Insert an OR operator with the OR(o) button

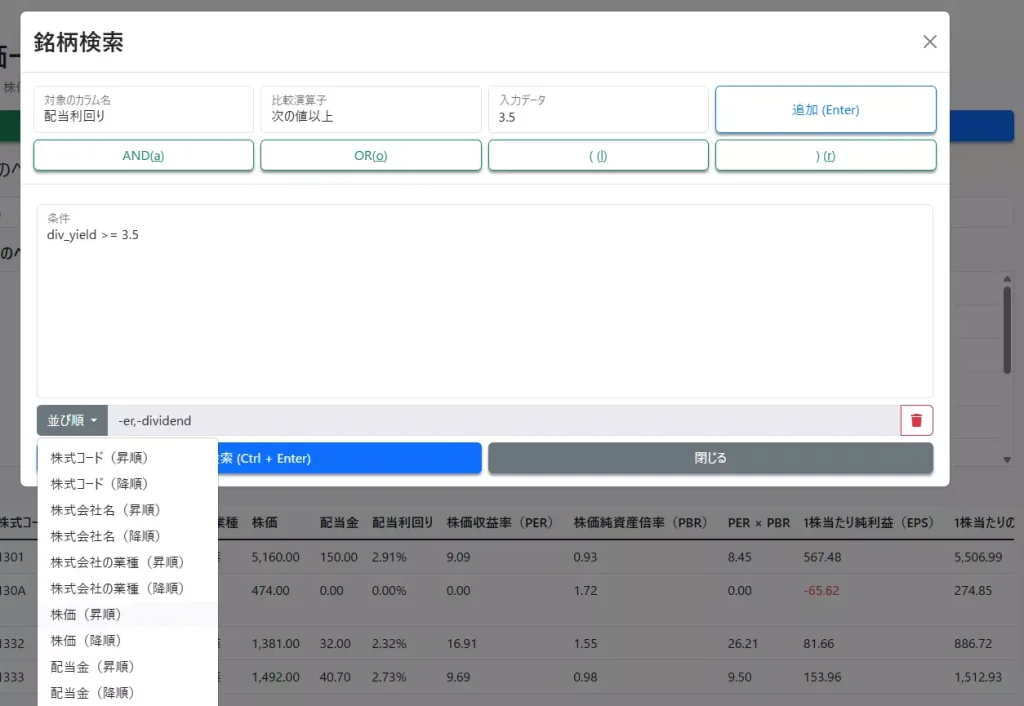pos(370,156)
